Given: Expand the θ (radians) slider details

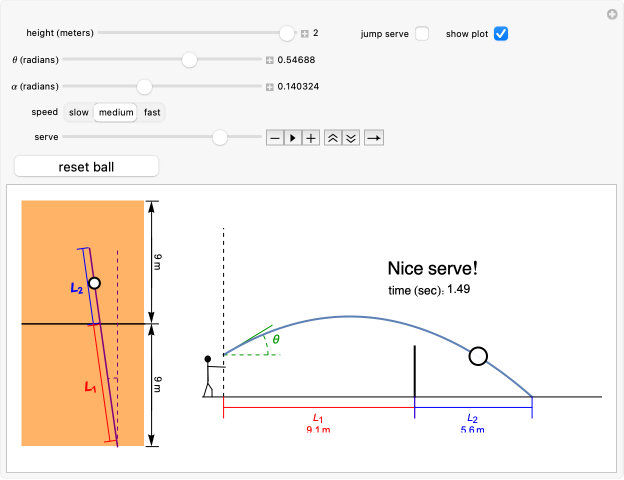Looking at the screenshot, I should (x=269, y=60).
